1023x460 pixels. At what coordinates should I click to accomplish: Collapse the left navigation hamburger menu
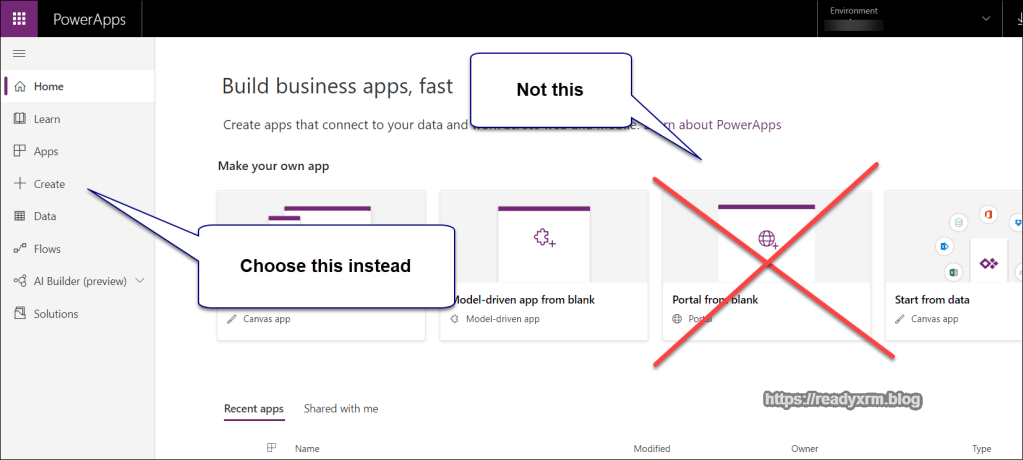point(19,53)
